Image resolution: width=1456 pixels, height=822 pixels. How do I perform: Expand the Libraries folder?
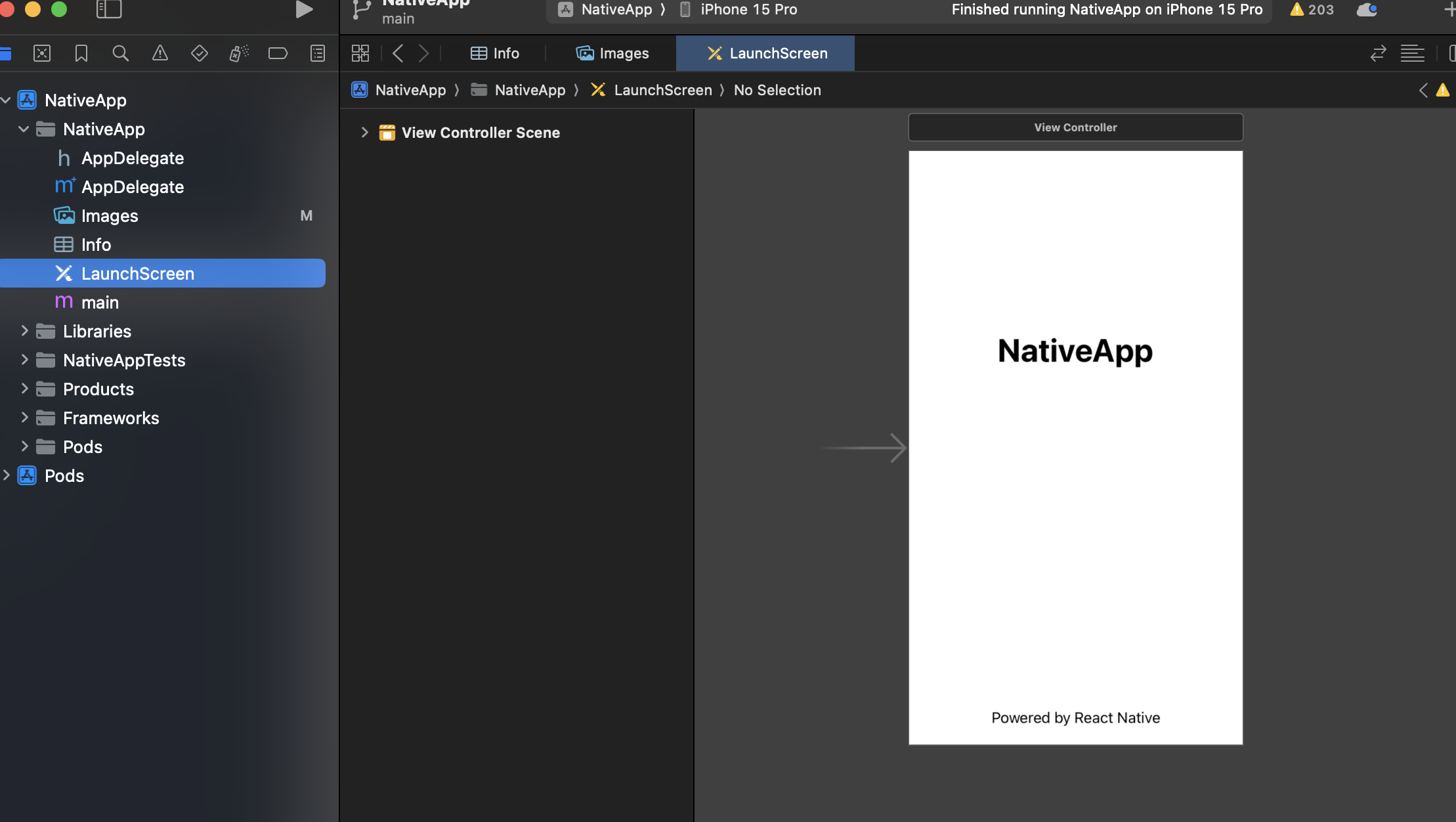click(24, 331)
